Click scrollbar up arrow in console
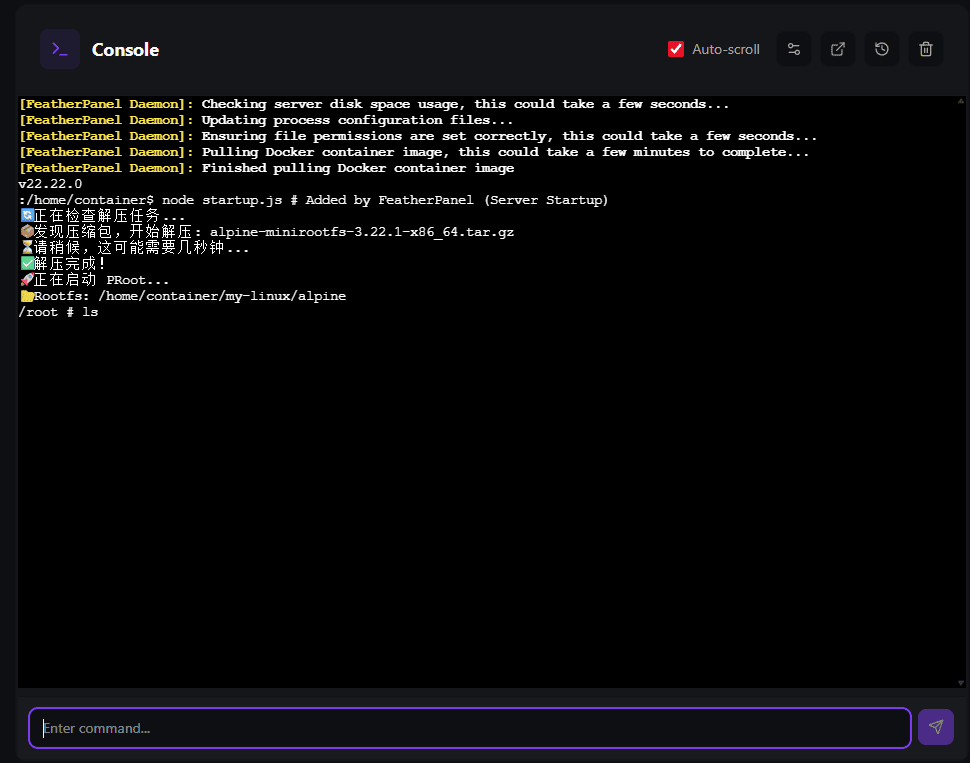The width and height of the screenshot is (970, 763). (x=961, y=102)
